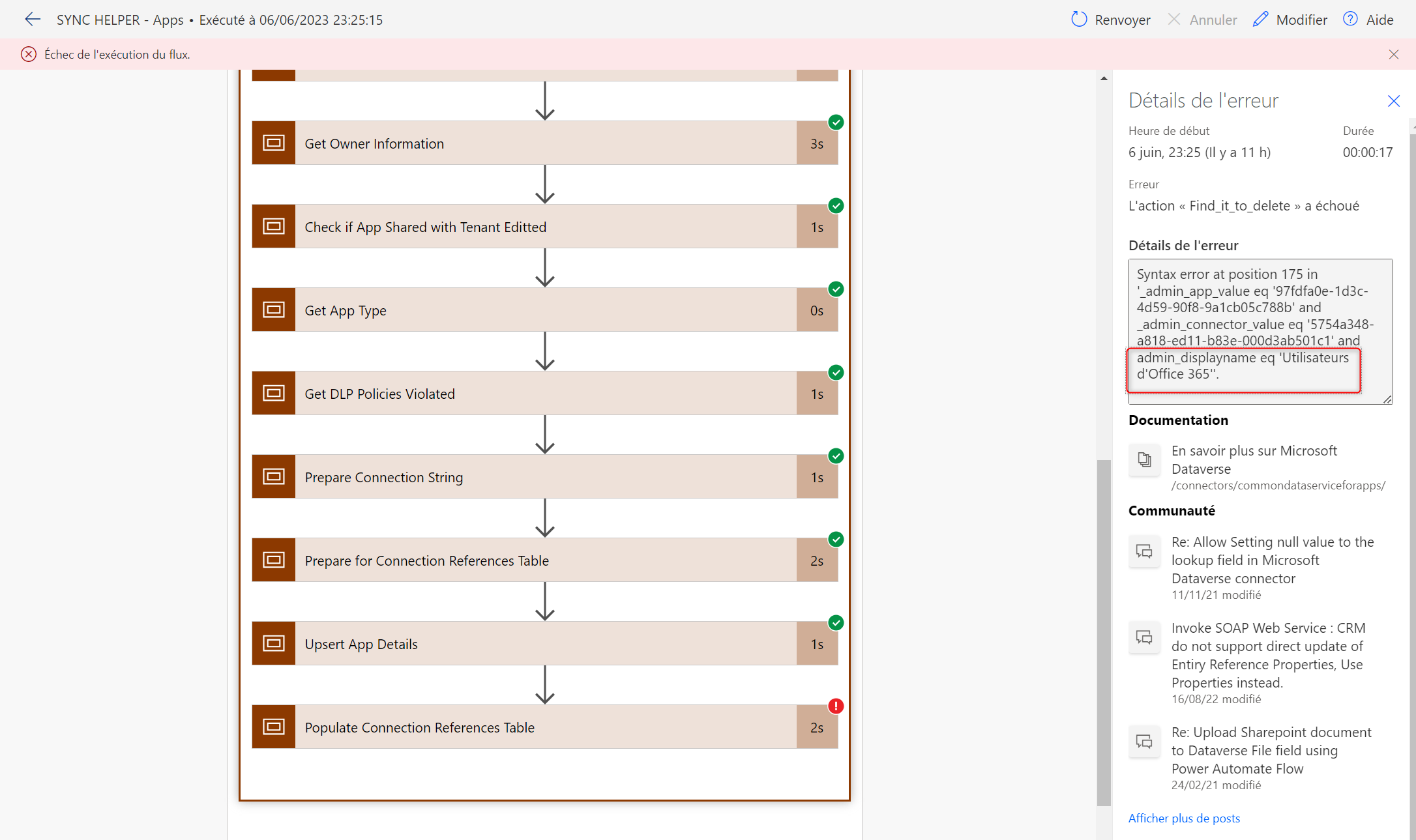Expand the Prepare Connection String action
Viewport: 1416px width, 840px height.
click(x=544, y=476)
